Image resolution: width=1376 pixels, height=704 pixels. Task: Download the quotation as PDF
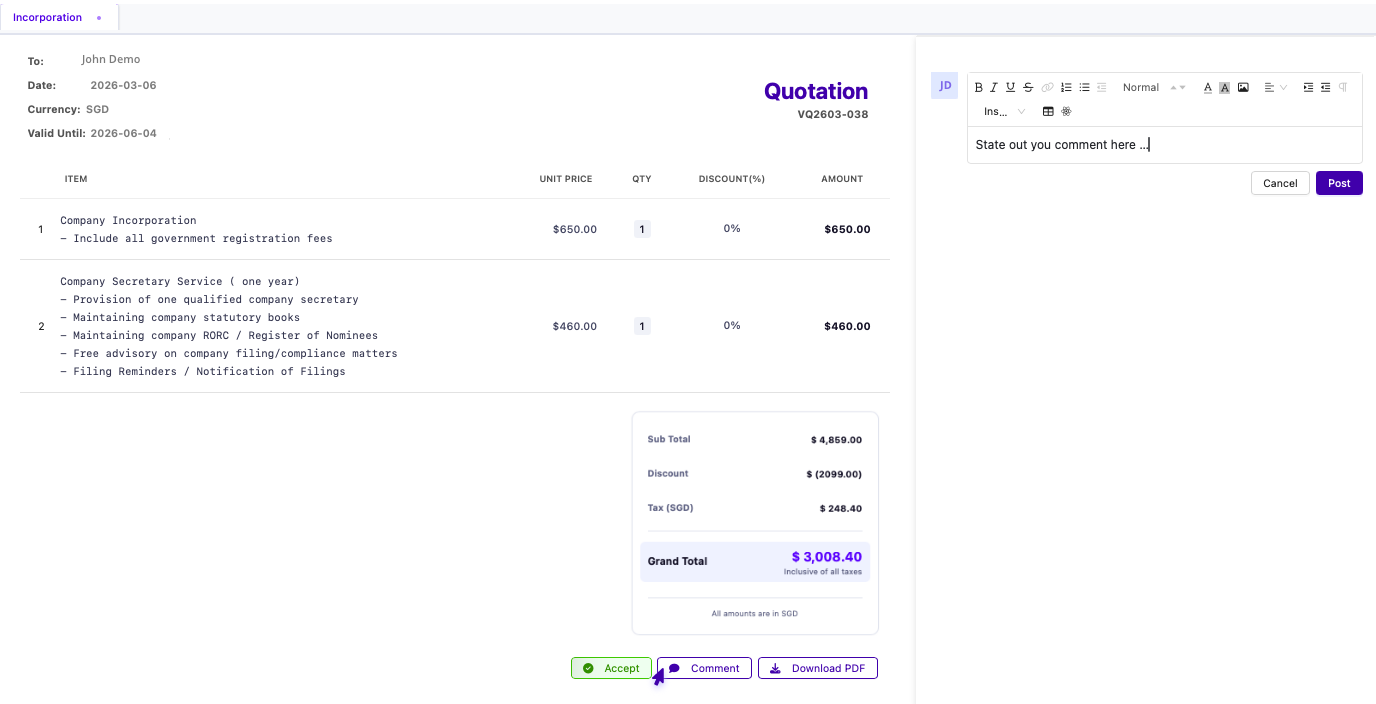pyautogui.click(x=817, y=668)
